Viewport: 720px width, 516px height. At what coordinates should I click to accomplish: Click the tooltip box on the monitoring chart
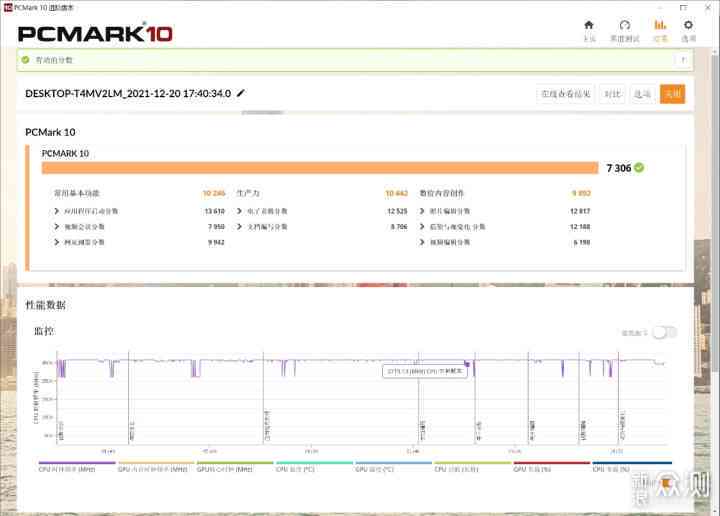[x=425, y=371]
